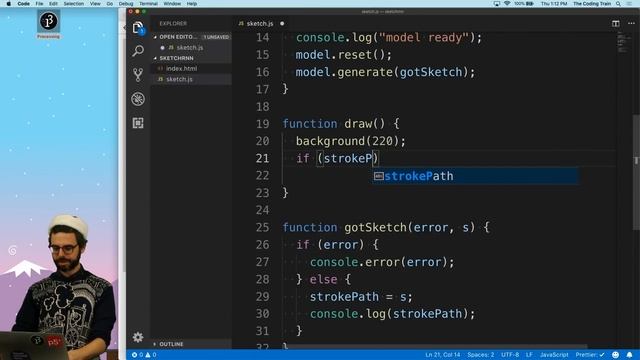
Task: Select the sketch.js editor tab
Action: [260, 24]
